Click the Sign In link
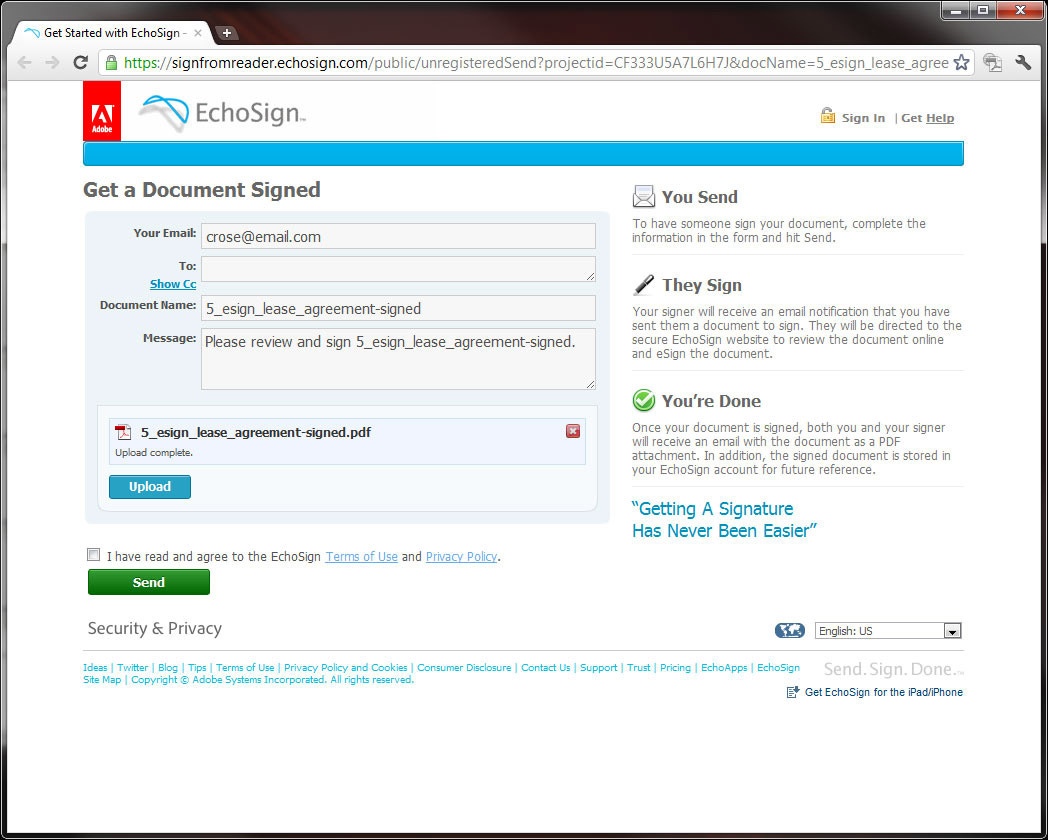Viewport: 1048px width, 840px height. click(863, 118)
